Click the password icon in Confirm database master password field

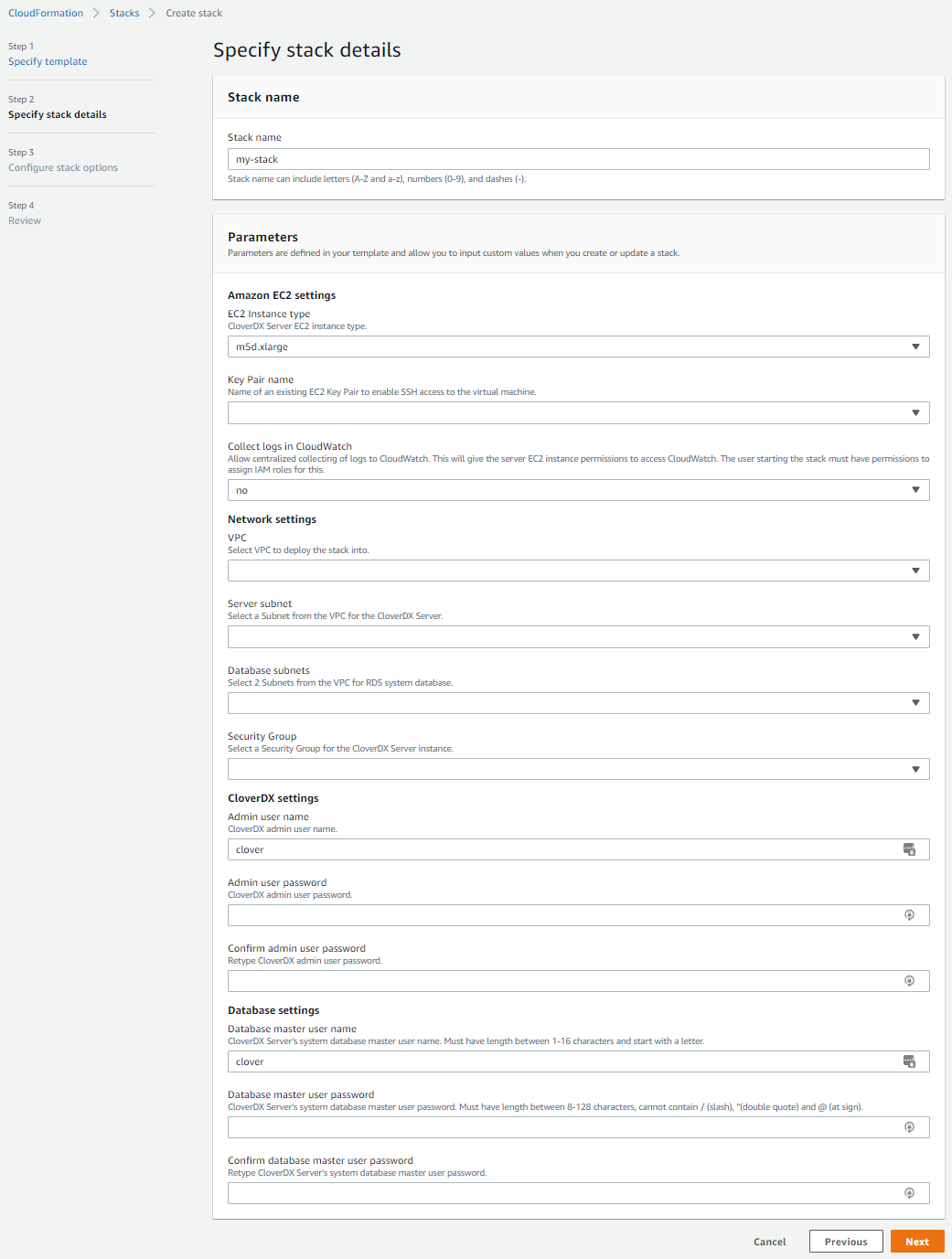909,1192
